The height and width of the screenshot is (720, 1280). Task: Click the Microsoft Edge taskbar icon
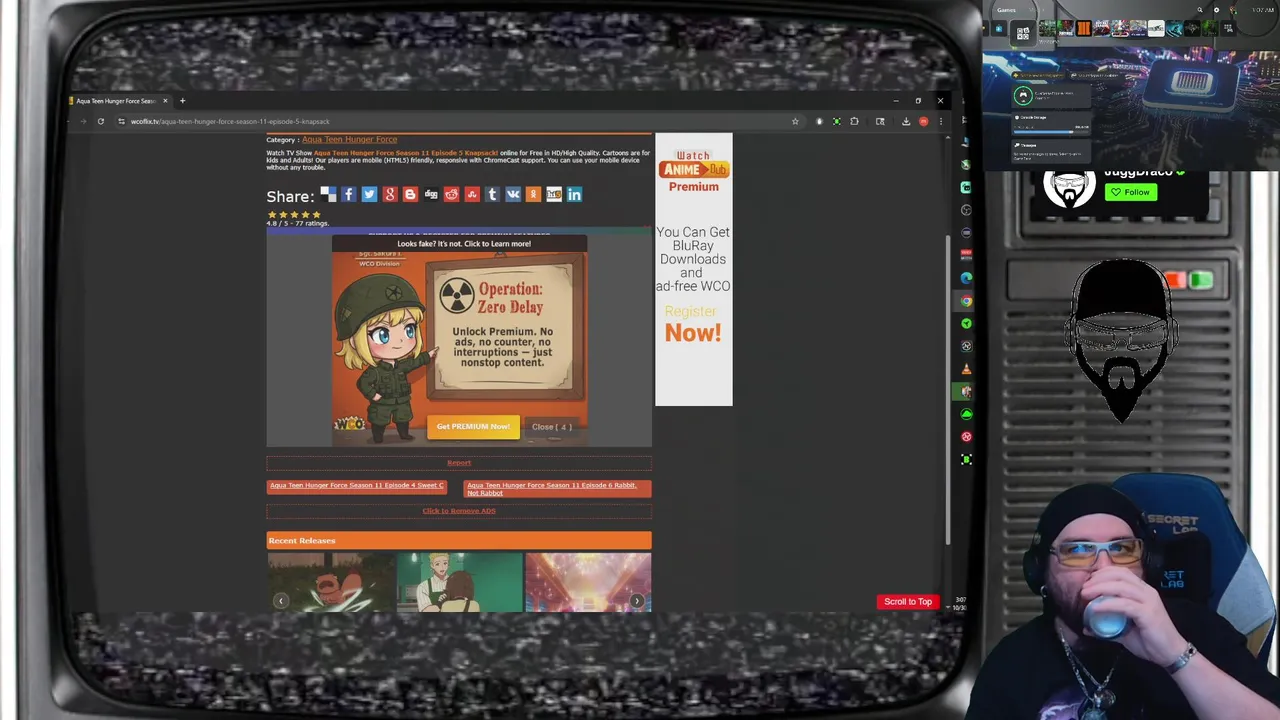click(x=966, y=277)
